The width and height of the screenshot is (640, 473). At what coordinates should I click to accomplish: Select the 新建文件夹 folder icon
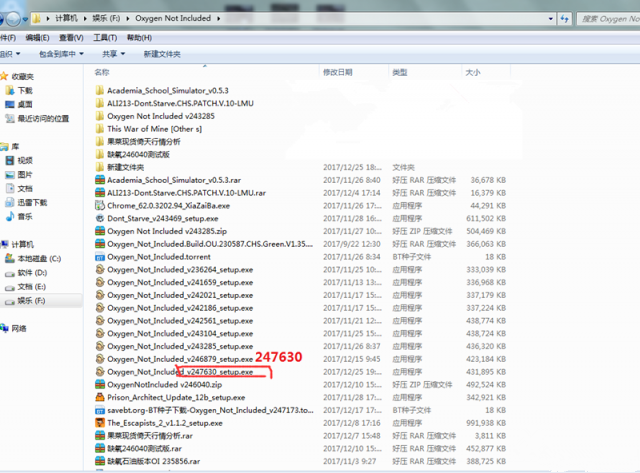point(100,167)
